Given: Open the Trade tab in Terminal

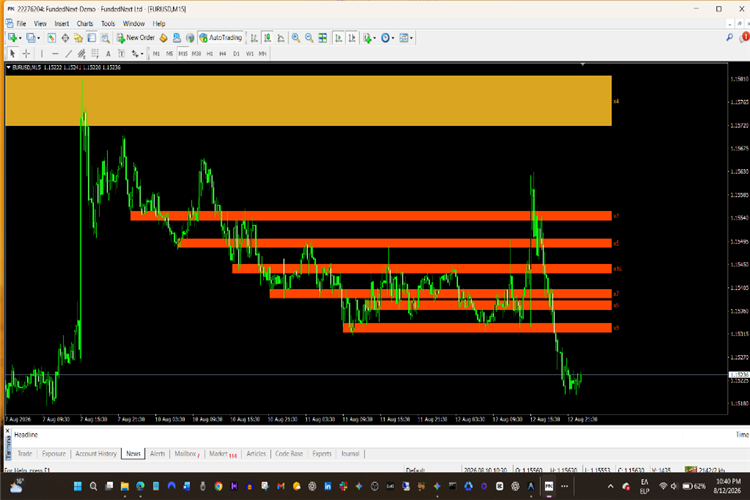Looking at the screenshot, I should [x=25, y=454].
